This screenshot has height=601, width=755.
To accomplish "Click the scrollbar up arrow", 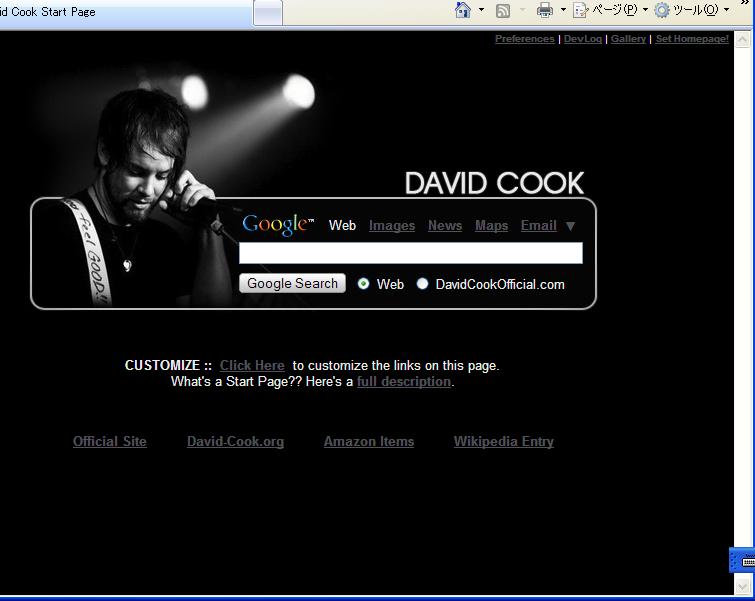I will tap(742, 39).
